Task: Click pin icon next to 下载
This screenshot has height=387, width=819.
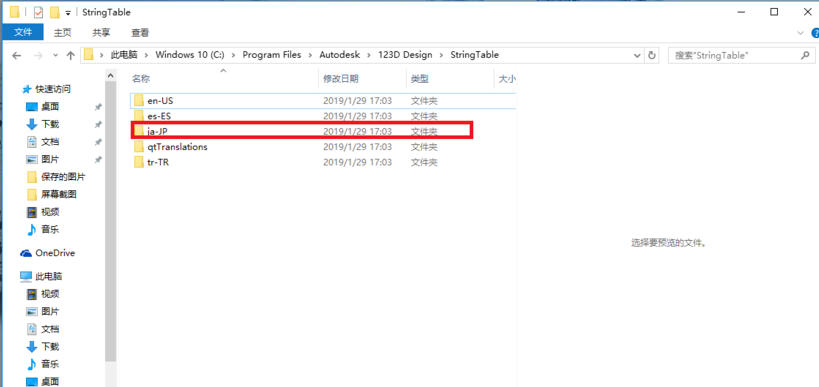Action: pyautogui.click(x=98, y=124)
